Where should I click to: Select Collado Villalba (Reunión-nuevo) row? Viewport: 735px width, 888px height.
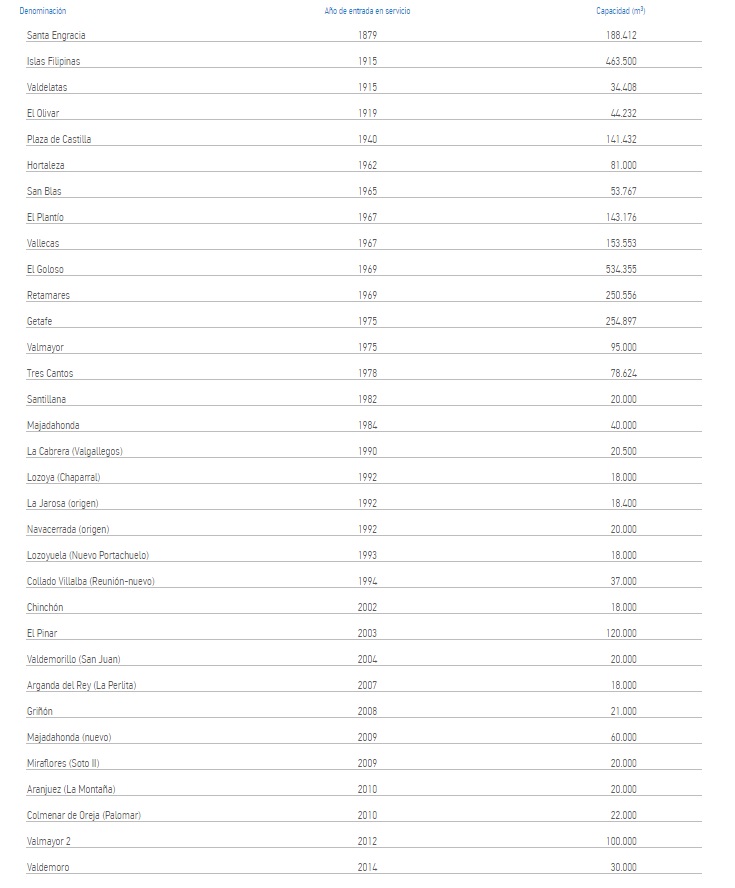tap(91, 581)
